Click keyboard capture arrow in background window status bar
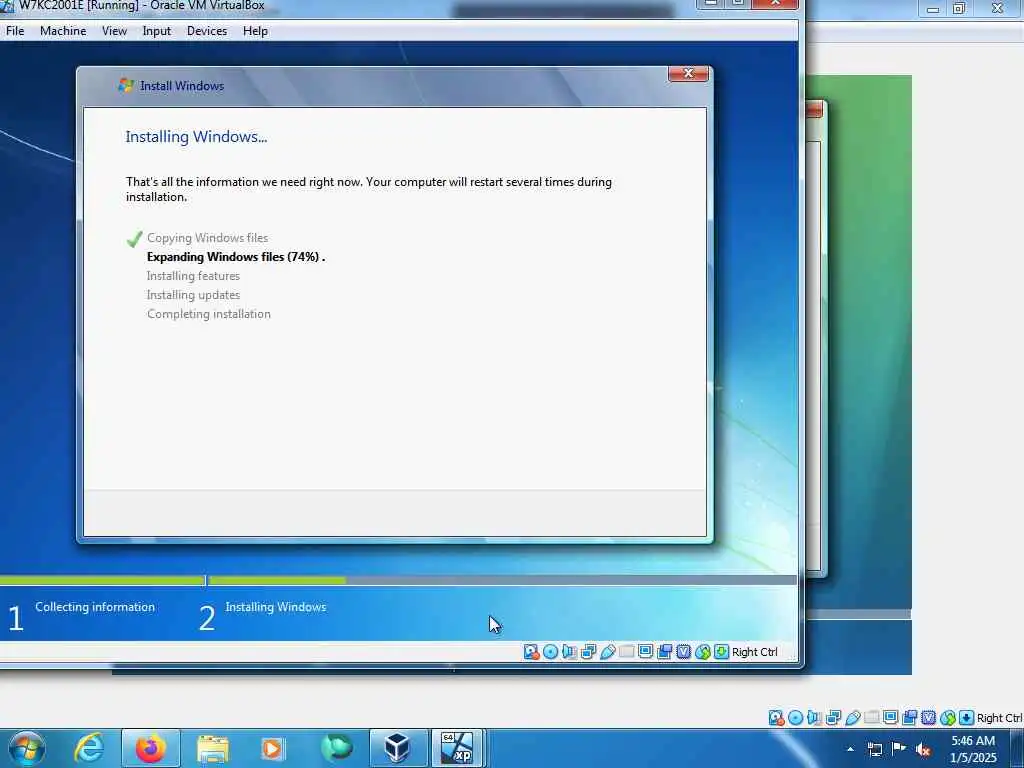Screen dimensions: 1024x768 coord(967,718)
